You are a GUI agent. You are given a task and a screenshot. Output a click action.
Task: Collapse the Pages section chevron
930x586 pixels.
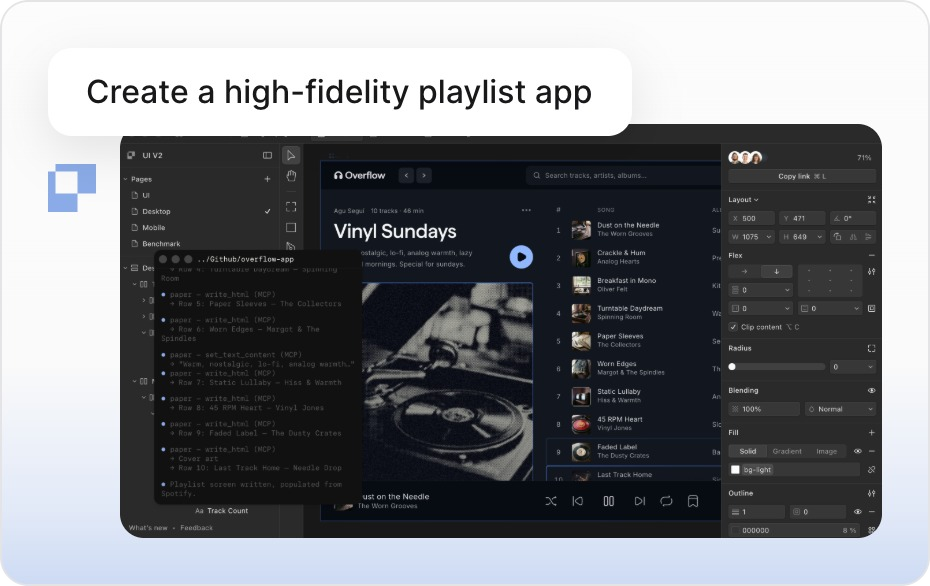pos(126,179)
